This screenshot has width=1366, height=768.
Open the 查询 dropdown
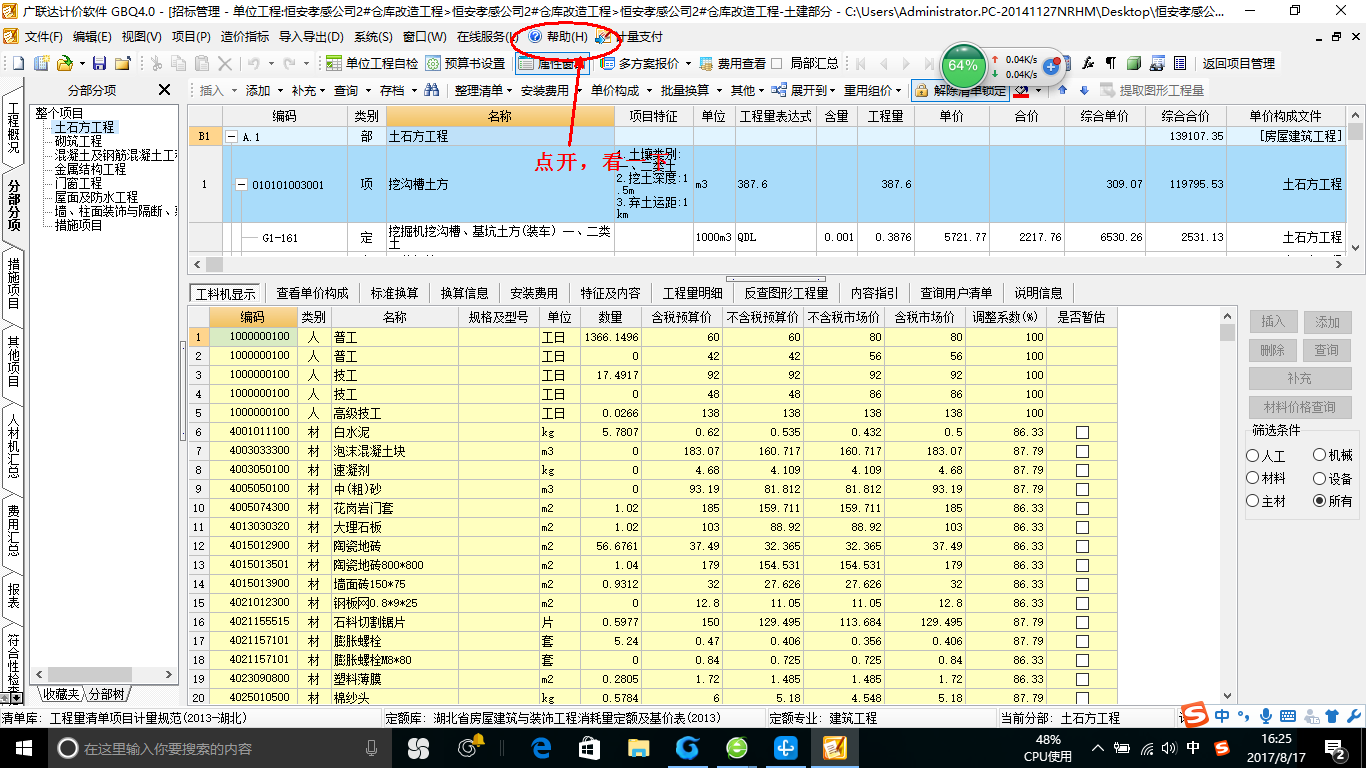click(x=351, y=90)
